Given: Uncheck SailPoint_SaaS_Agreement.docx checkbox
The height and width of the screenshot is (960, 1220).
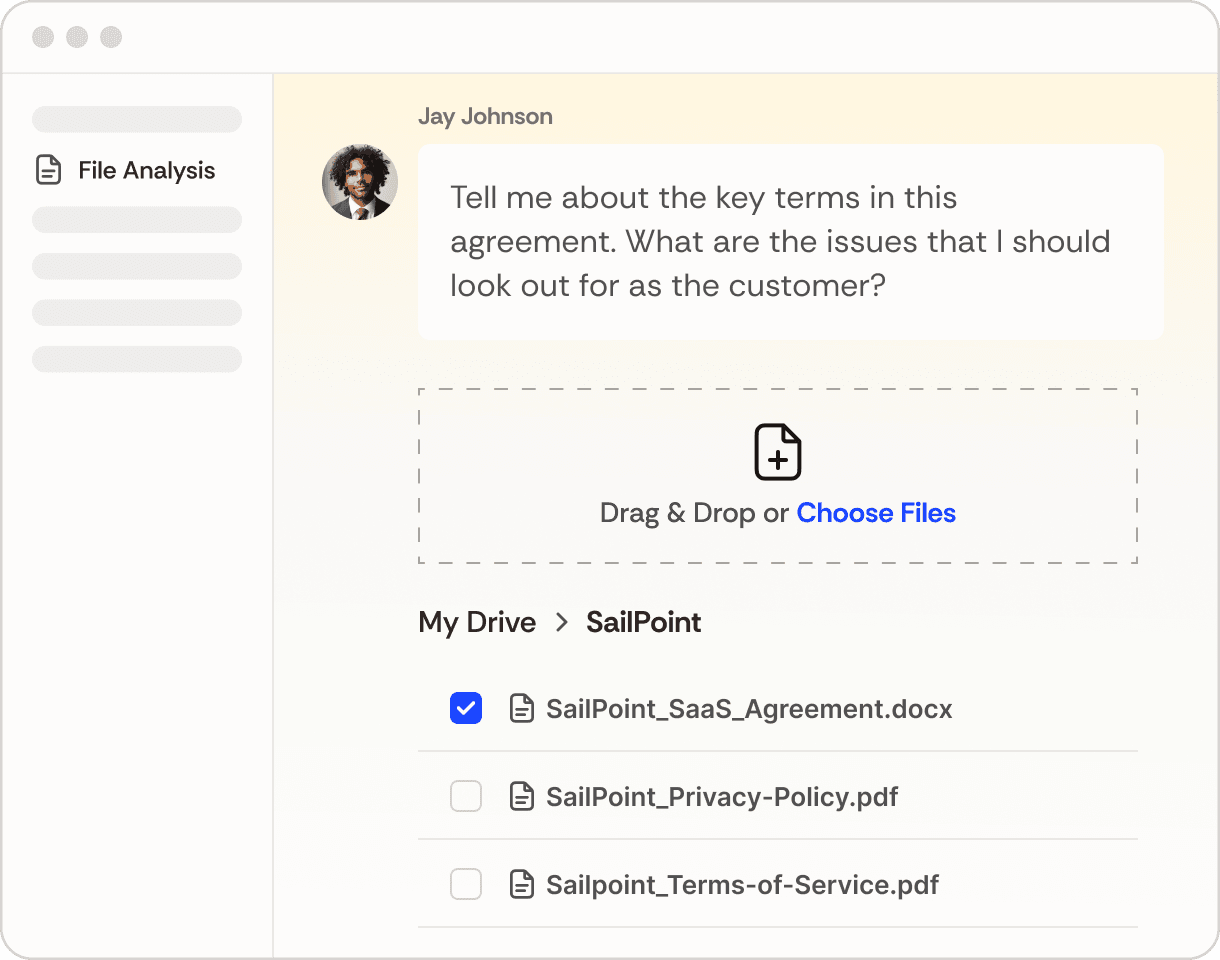Looking at the screenshot, I should click(x=466, y=708).
